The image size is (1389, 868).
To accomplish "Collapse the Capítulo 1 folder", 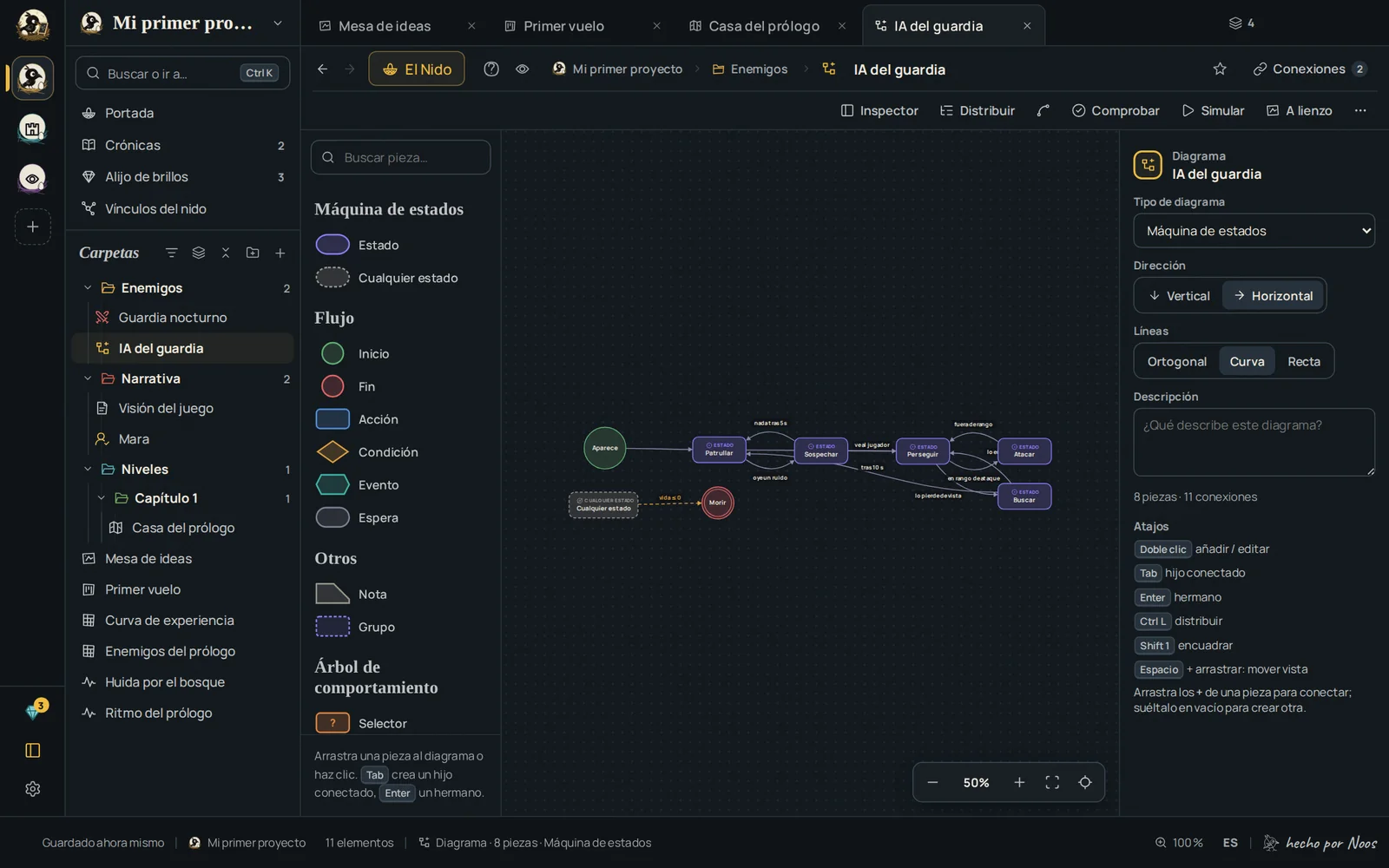I will coord(101,498).
